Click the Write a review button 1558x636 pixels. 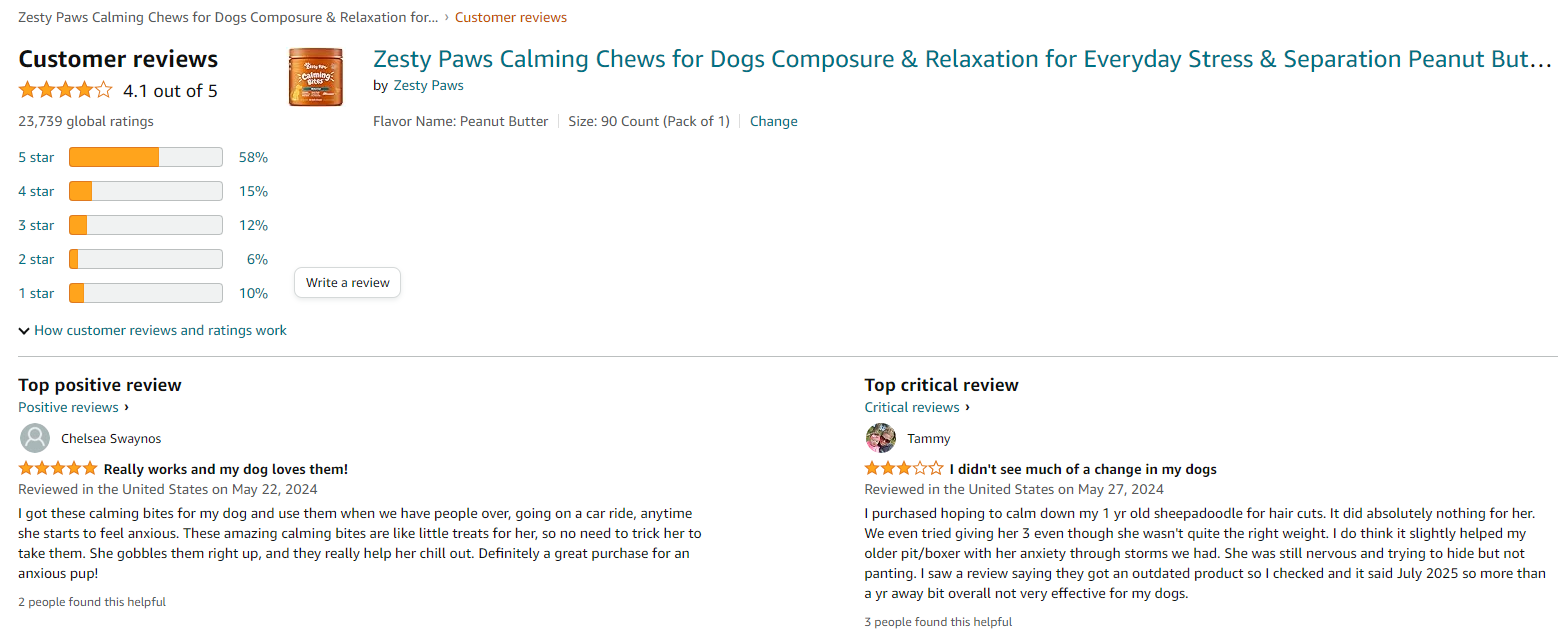point(347,283)
